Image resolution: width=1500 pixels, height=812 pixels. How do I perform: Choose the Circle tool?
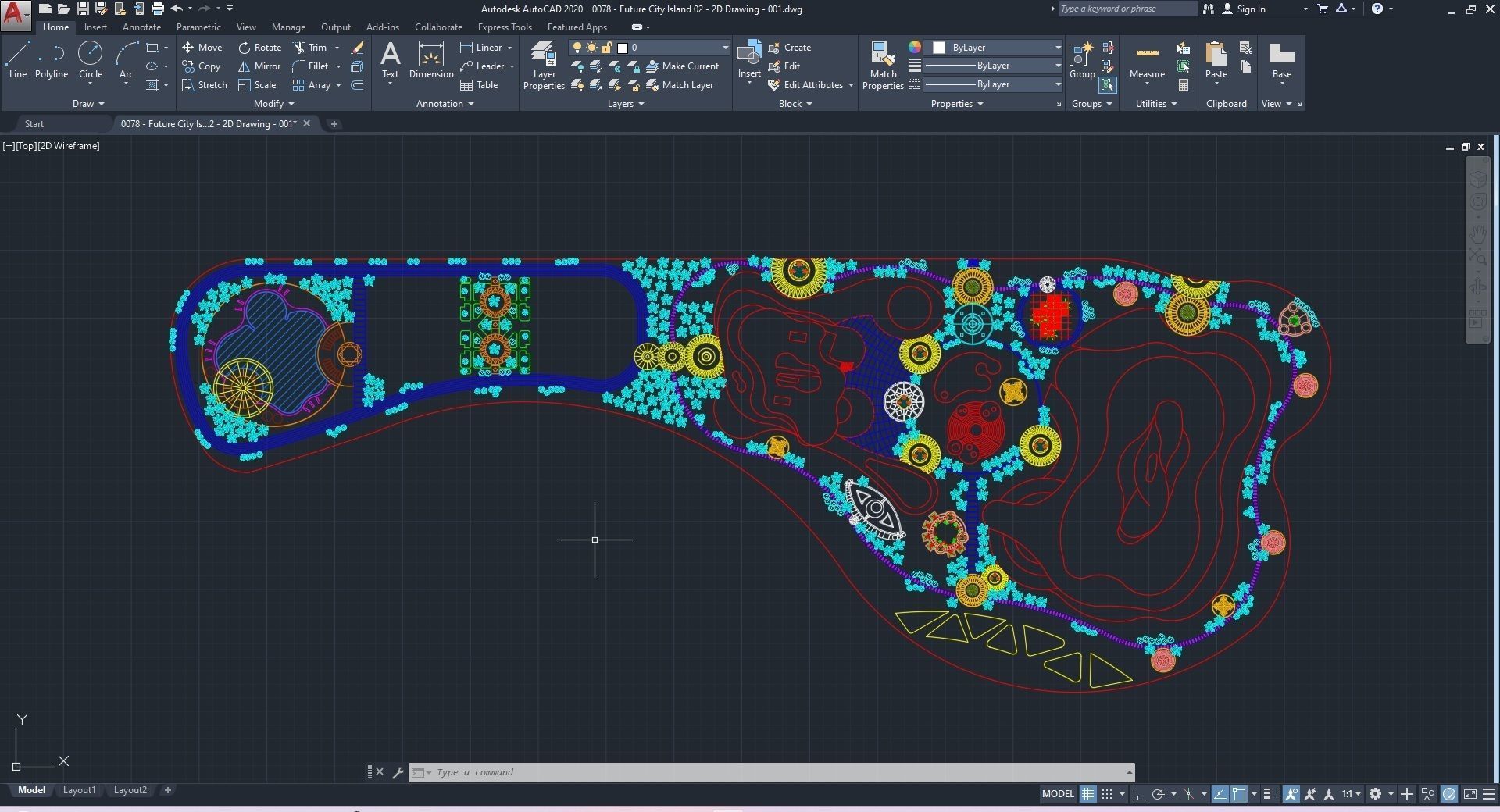[x=90, y=60]
